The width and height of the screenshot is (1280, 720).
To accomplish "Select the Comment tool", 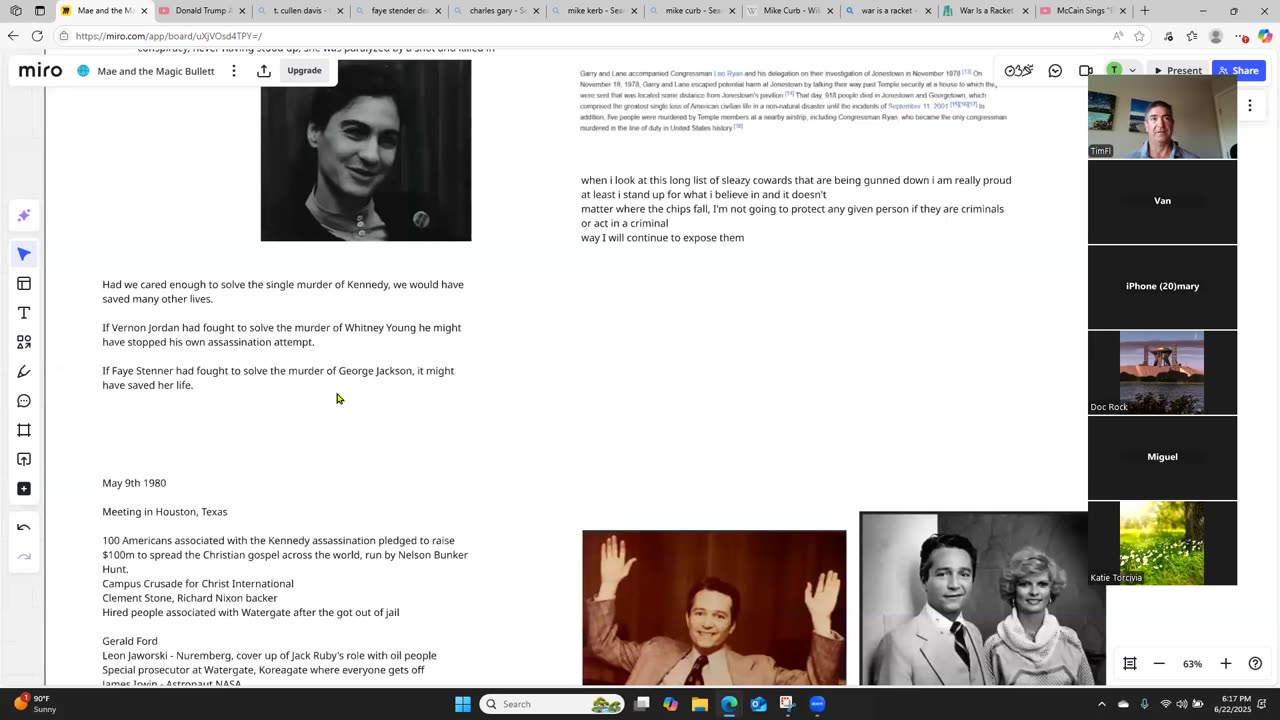I will [x=24, y=401].
